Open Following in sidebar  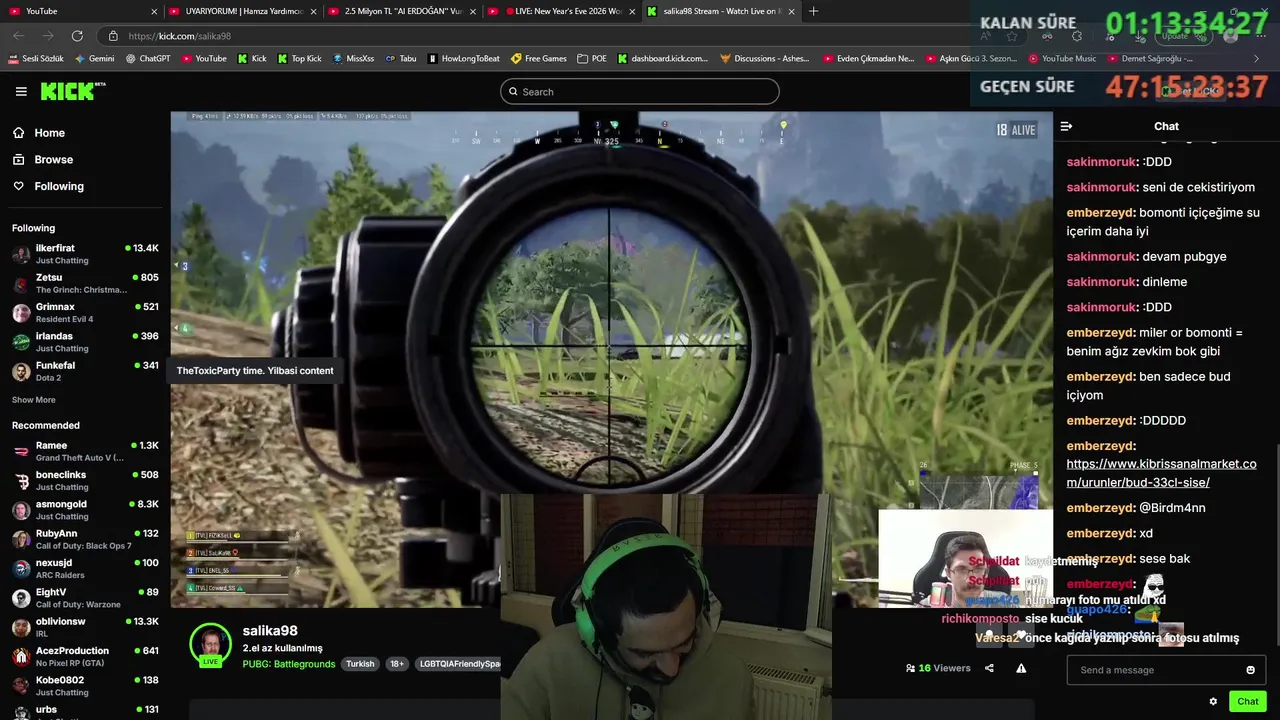point(59,186)
